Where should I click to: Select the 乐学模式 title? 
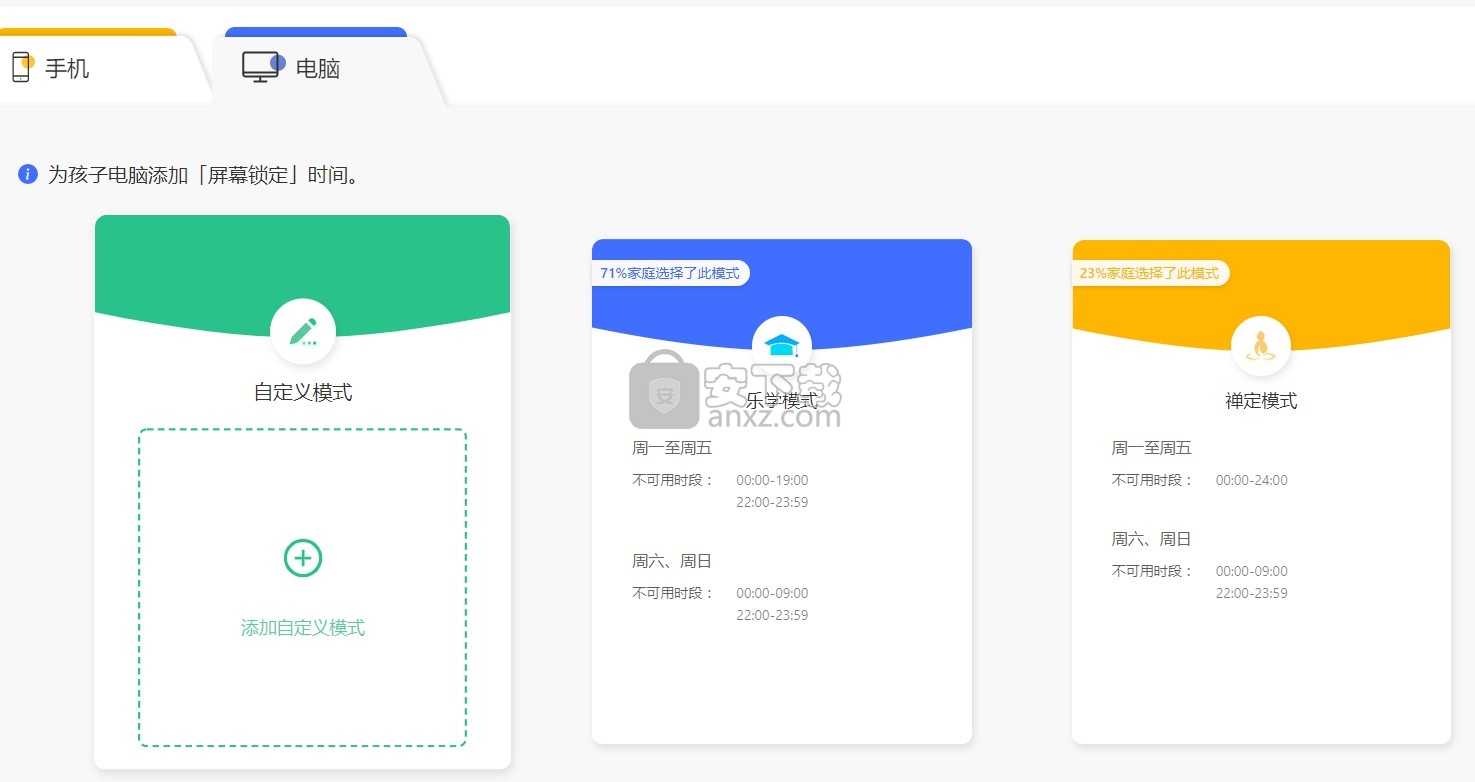[x=782, y=401]
